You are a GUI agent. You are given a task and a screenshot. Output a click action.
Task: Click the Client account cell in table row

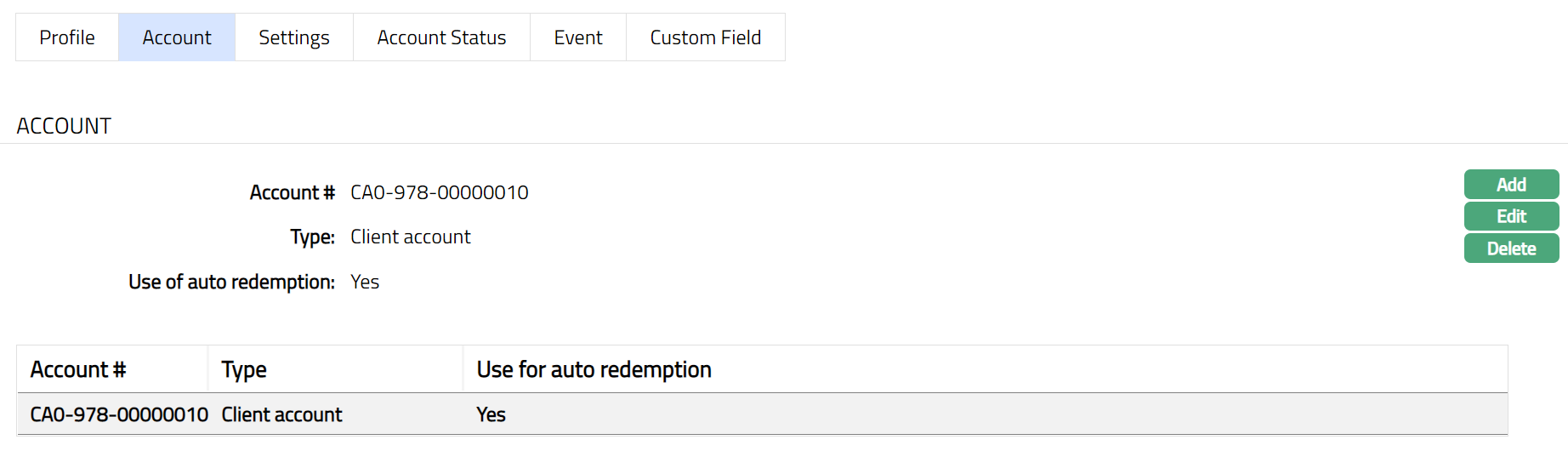click(x=281, y=414)
